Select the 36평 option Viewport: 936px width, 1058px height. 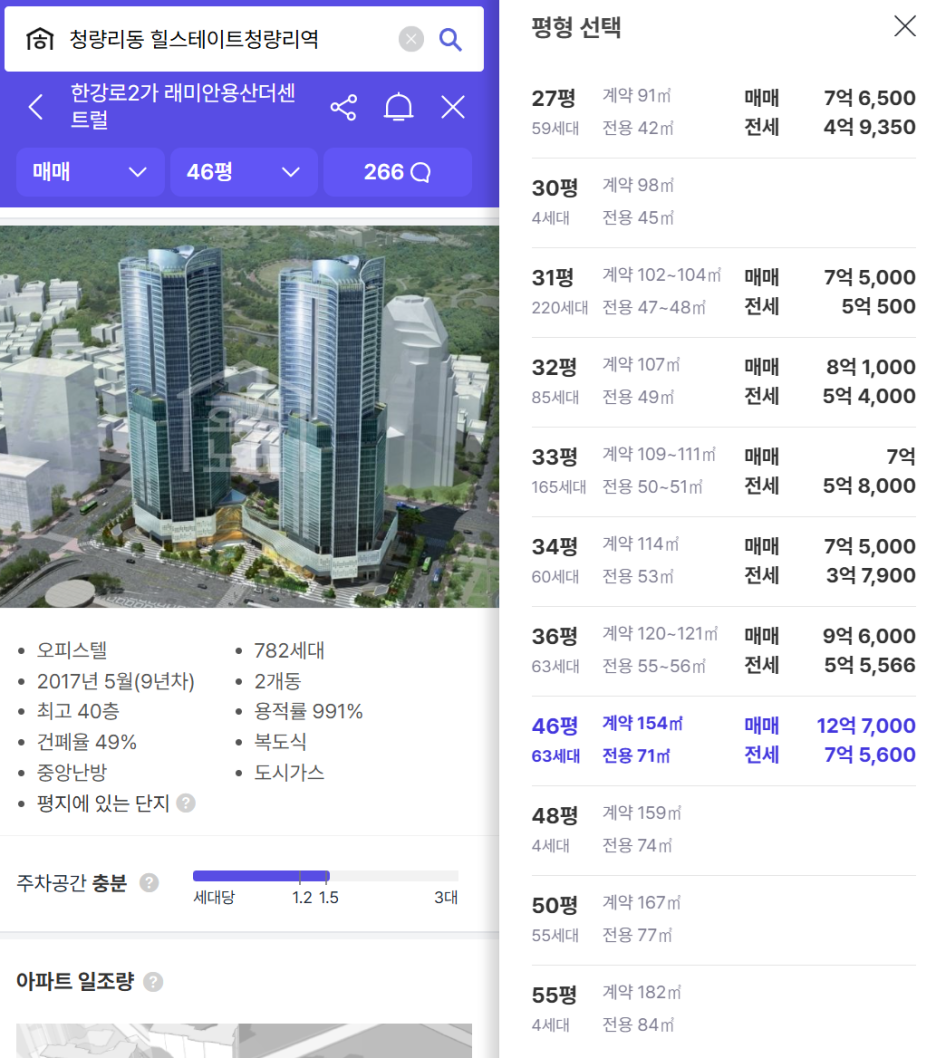pyautogui.click(x=723, y=651)
